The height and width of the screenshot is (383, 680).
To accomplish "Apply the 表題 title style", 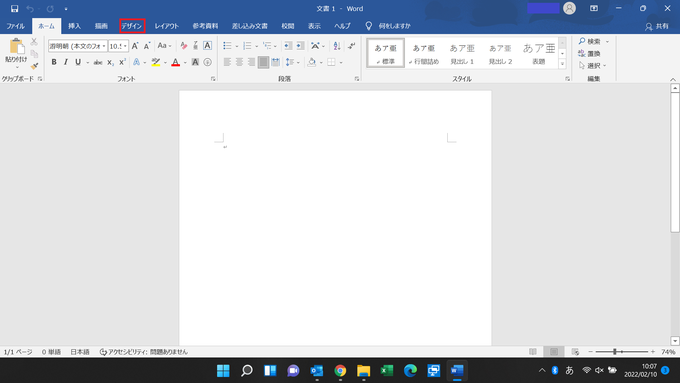I will click(x=539, y=53).
